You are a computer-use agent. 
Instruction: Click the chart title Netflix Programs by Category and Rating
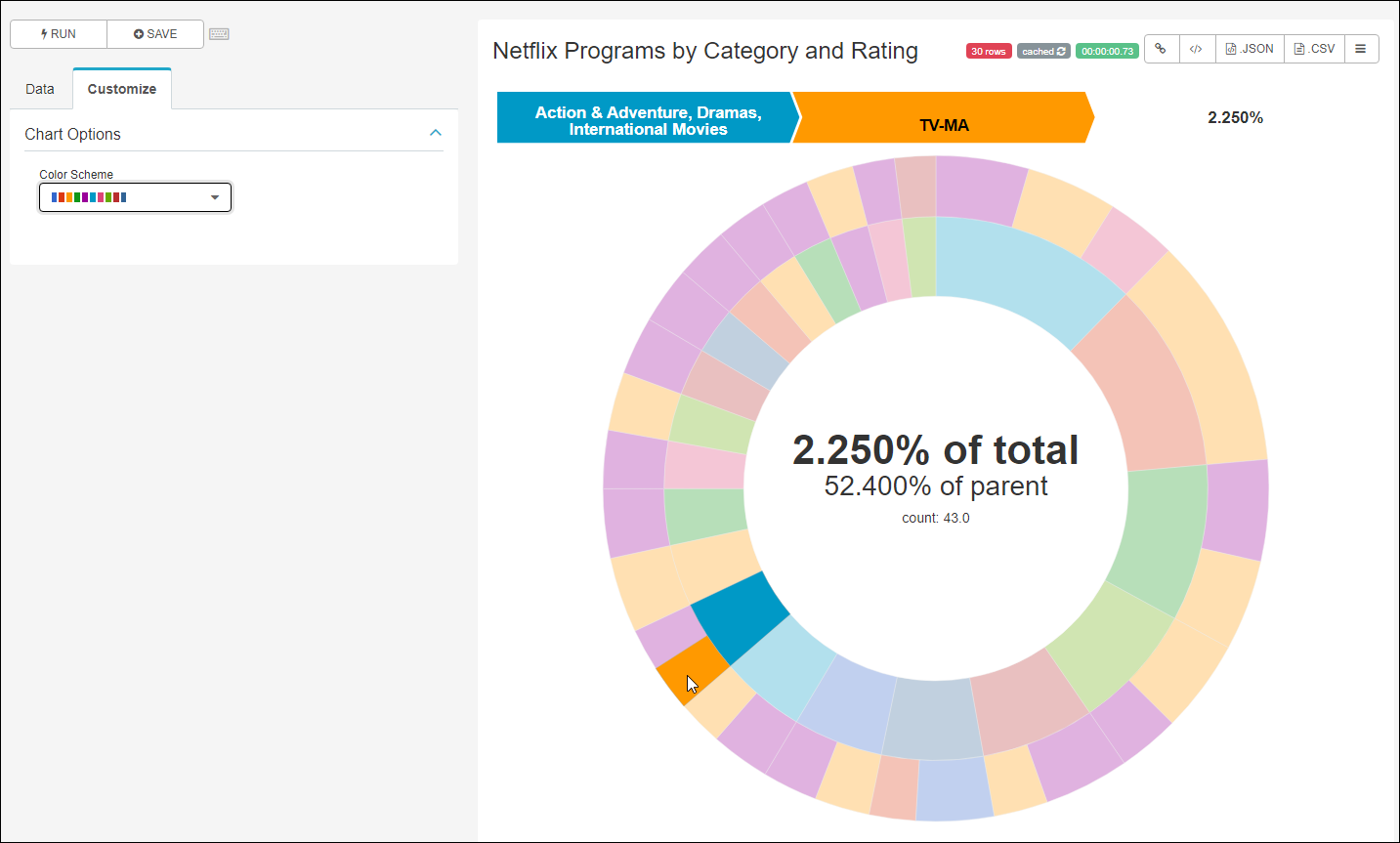(705, 51)
